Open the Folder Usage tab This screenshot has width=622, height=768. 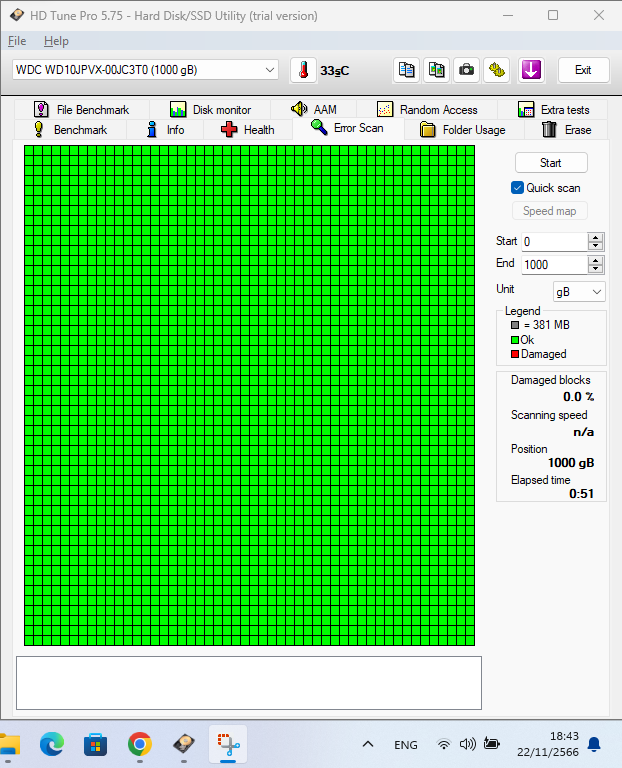464,130
